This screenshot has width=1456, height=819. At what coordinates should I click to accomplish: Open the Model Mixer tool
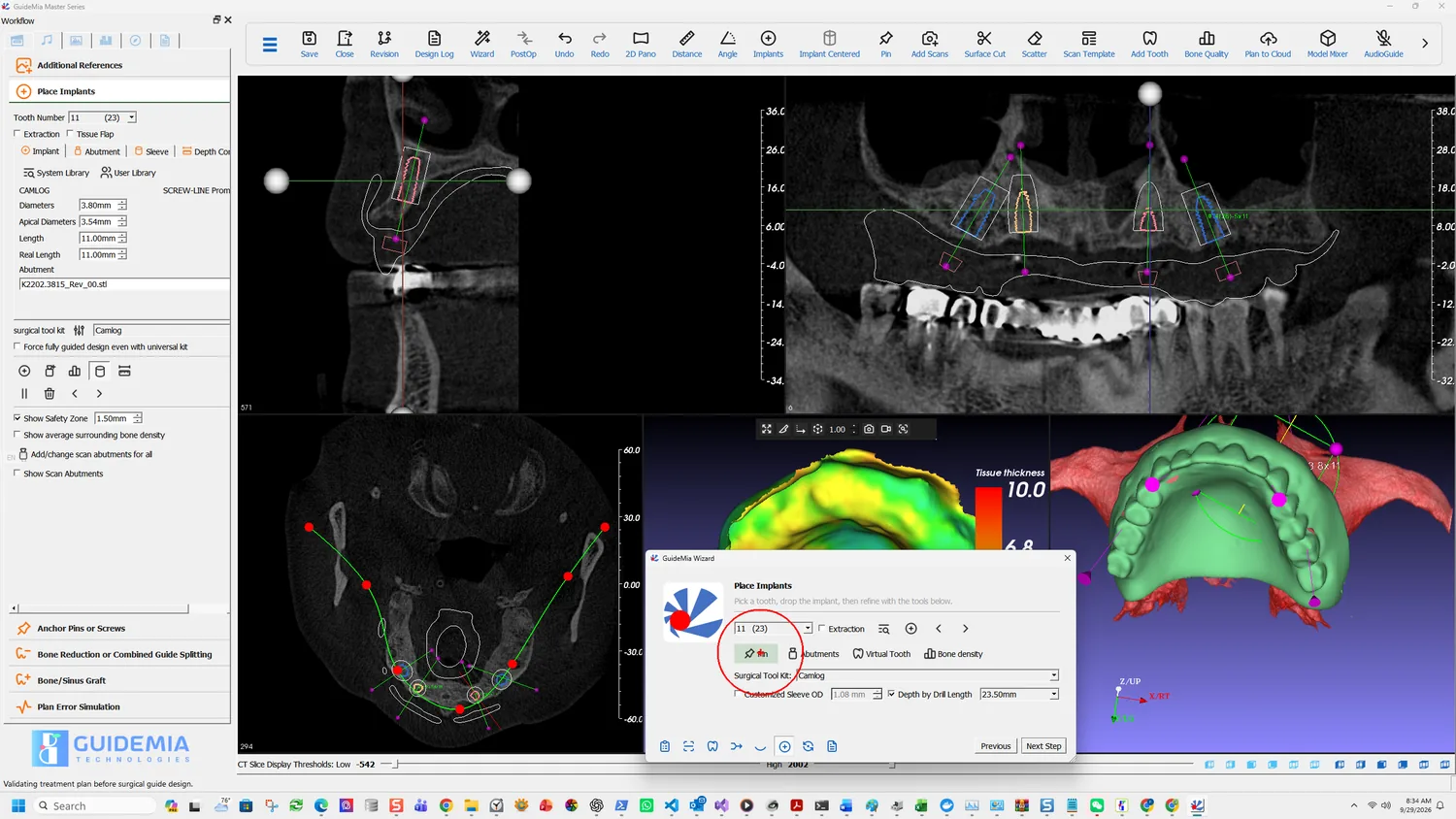(x=1328, y=44)
